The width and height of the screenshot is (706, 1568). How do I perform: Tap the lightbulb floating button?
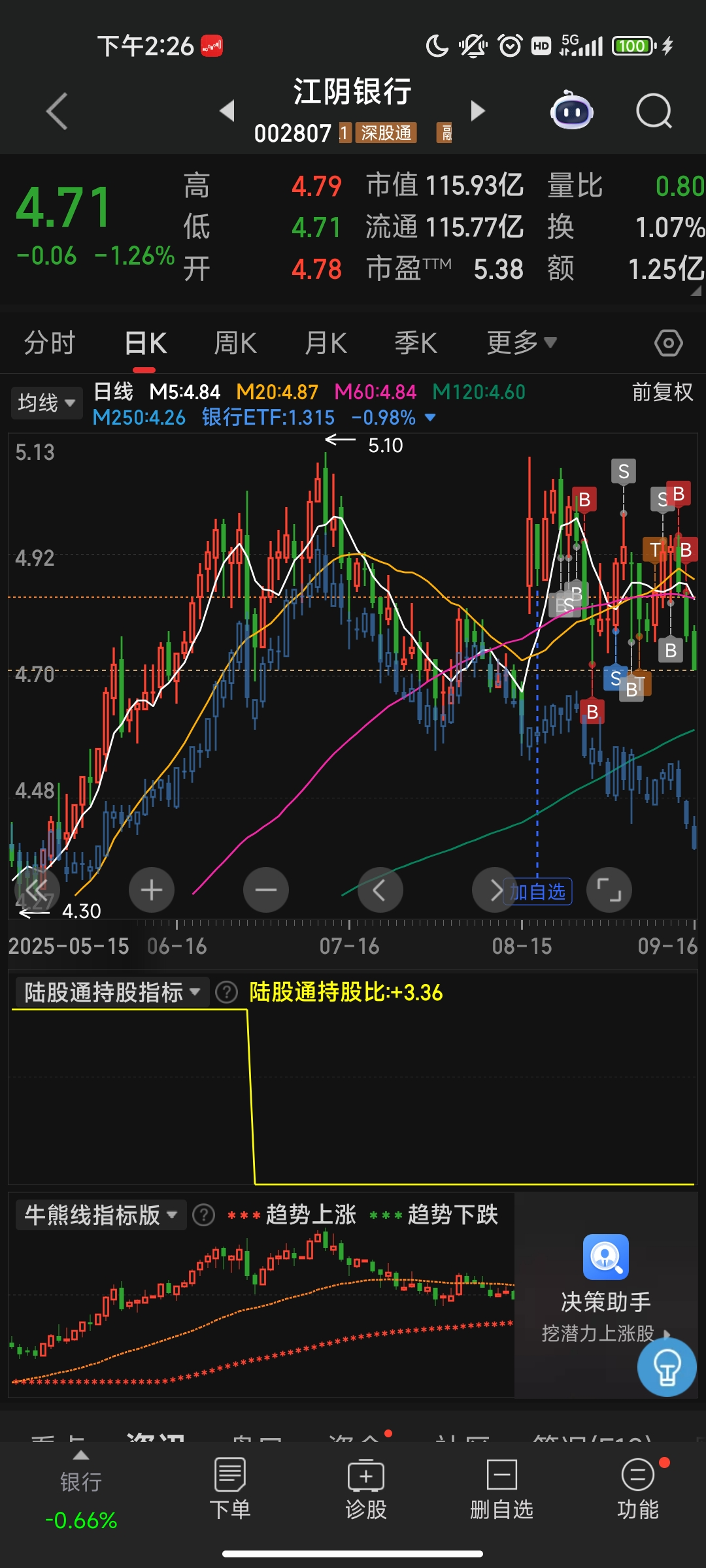[x=667, y=1367]
